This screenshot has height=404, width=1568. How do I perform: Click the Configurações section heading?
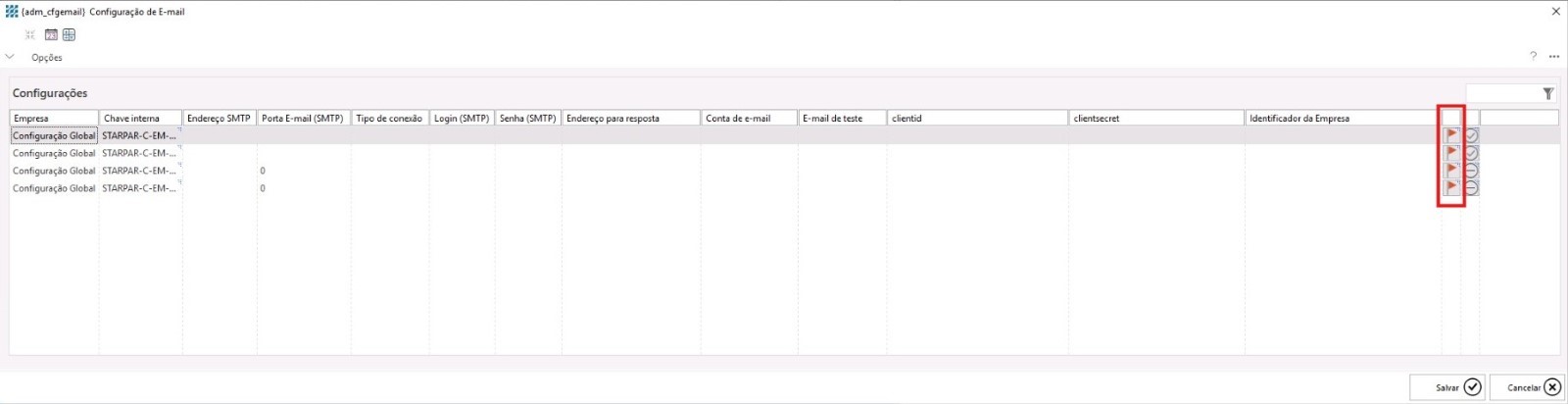pyautogui.click(x=50, y=93)
